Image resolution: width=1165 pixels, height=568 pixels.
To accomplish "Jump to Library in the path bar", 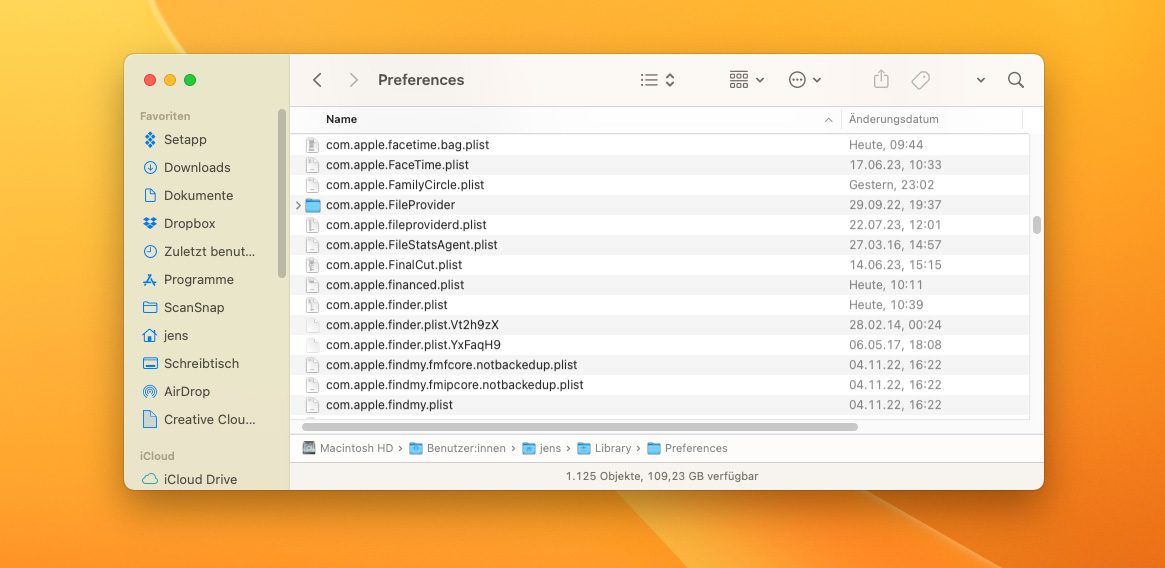I will [x=612, y=448].
